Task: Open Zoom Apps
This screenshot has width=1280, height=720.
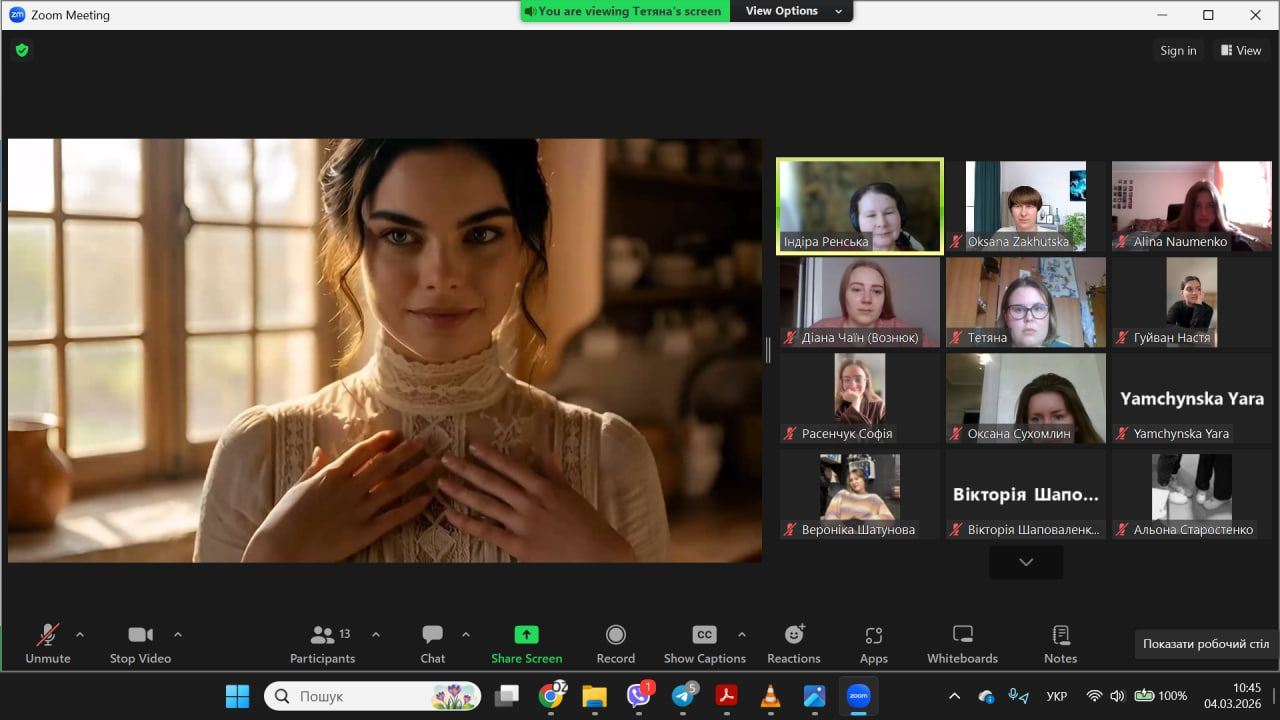Action: [x=873, y=644]
